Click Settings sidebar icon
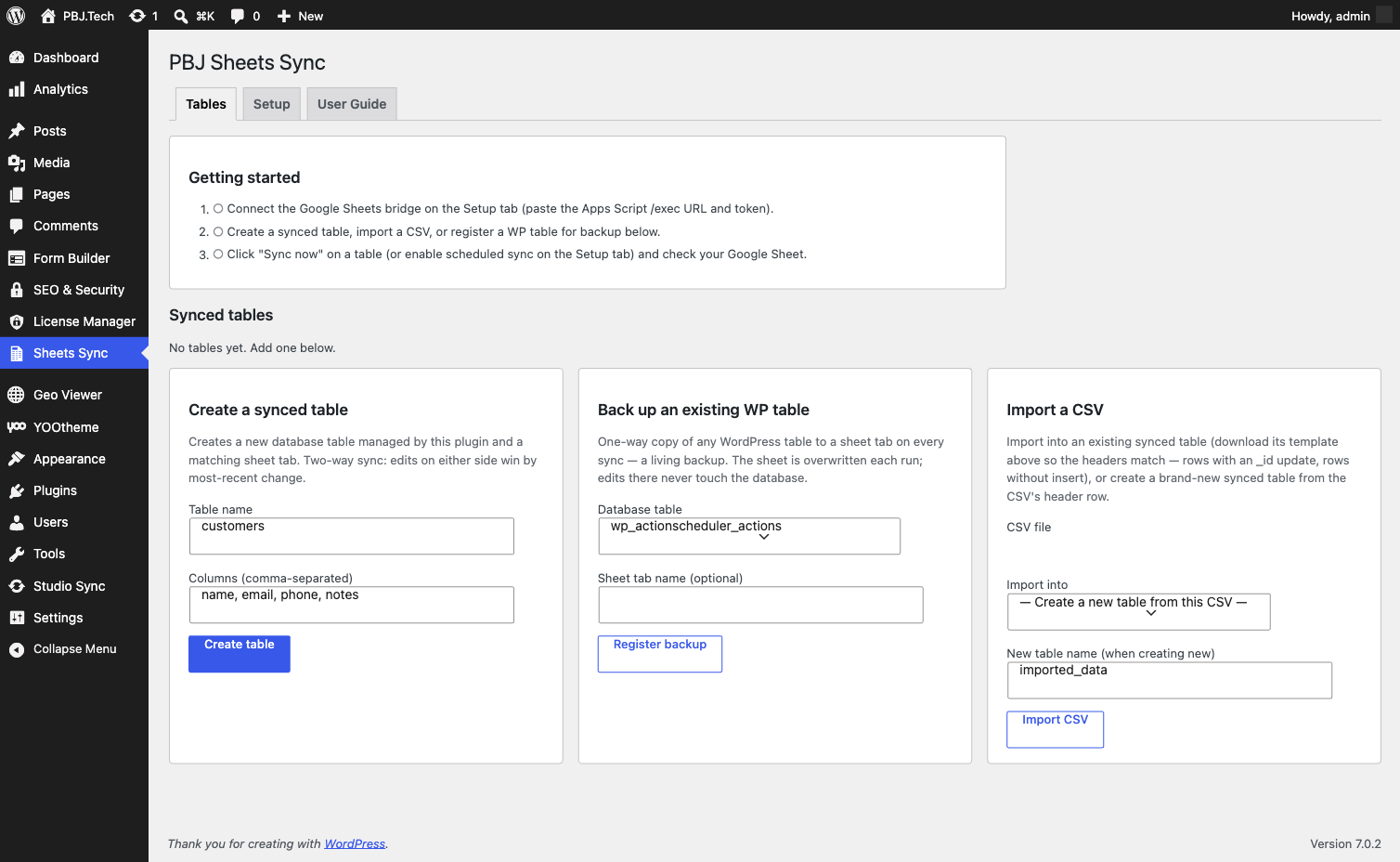1400x862 pixels. click(17, 618)
